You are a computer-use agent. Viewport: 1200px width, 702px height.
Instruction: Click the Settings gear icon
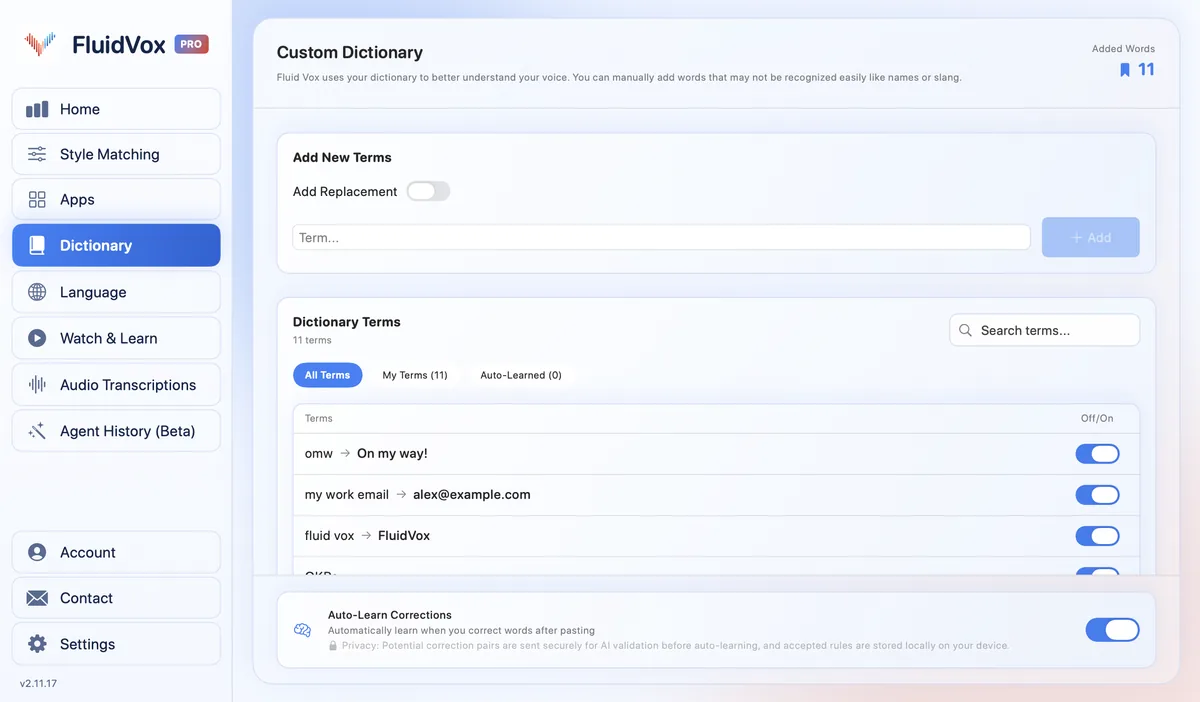(37, 644)
